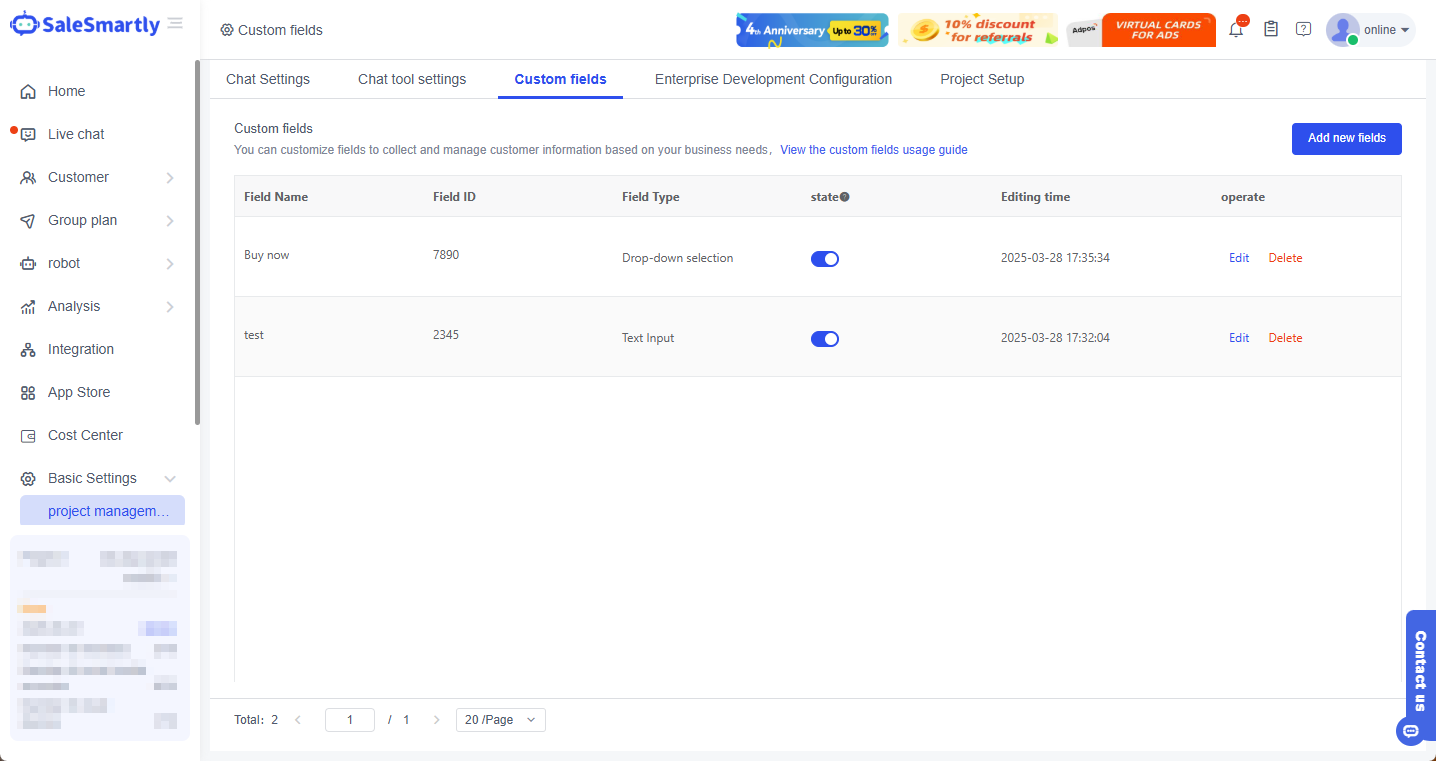Open the online status dropdown

(x=1386, y=30)
